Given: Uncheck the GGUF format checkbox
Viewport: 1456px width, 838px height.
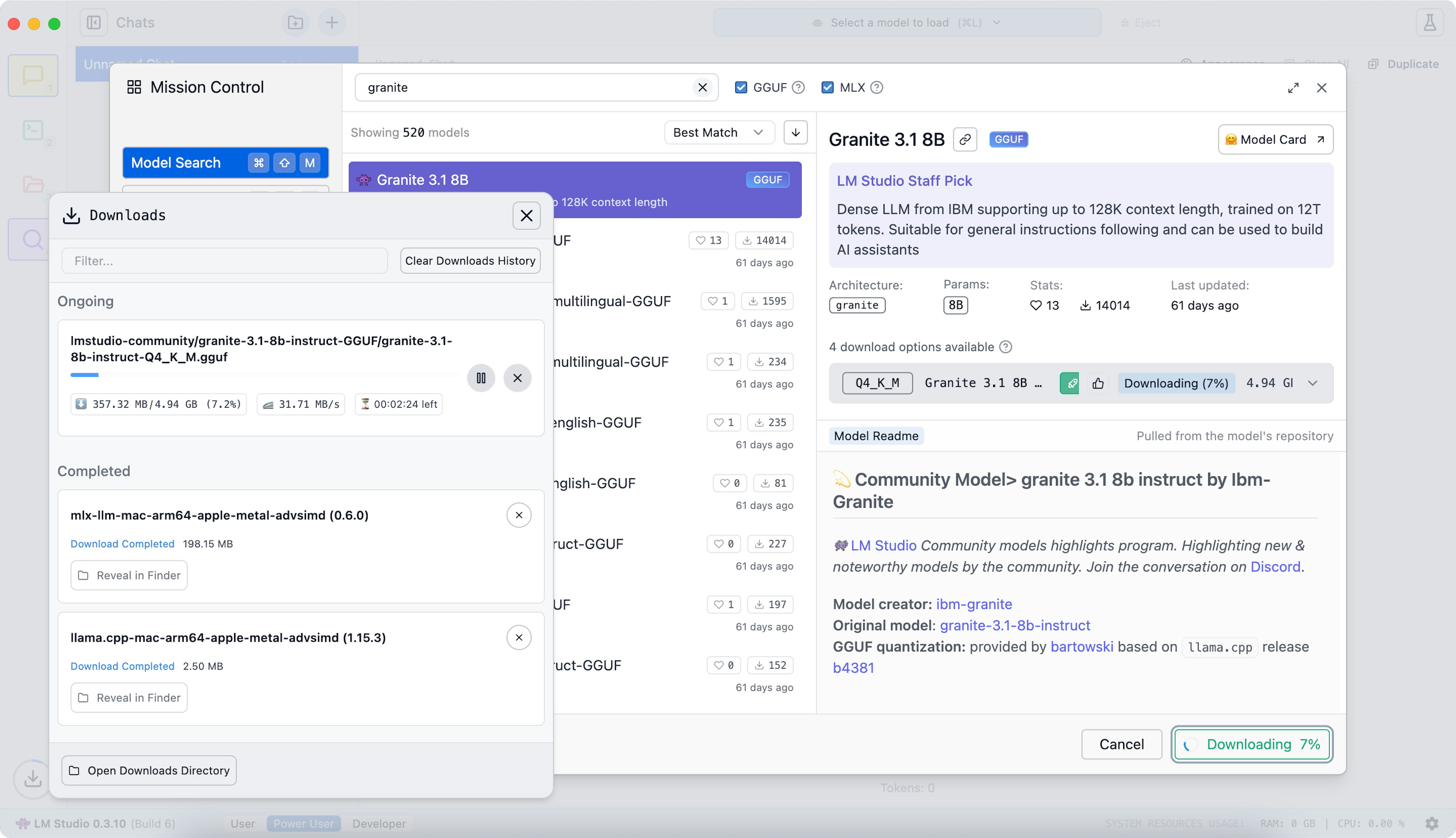Looking at the screenshot, I should click(x=741, y=88).
